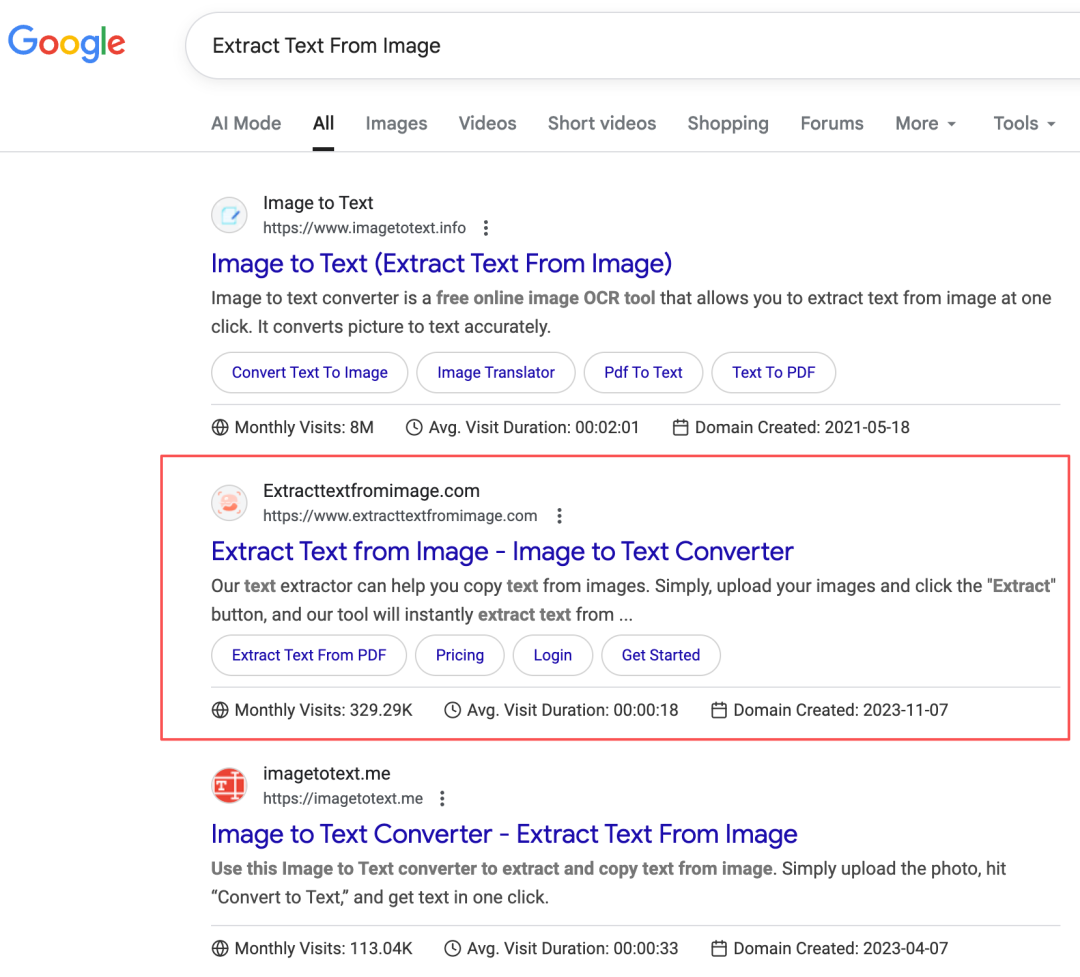Open 'Extract Text from Image - Image to Text Converter' result
1080x977 pixels.
point(502,551)
